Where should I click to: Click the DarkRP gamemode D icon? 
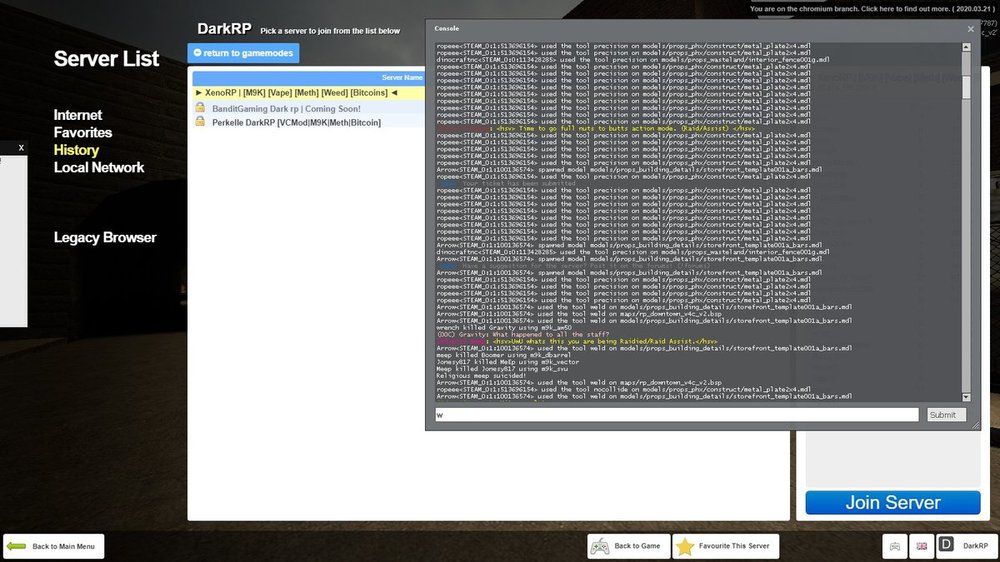click(947, 546)
